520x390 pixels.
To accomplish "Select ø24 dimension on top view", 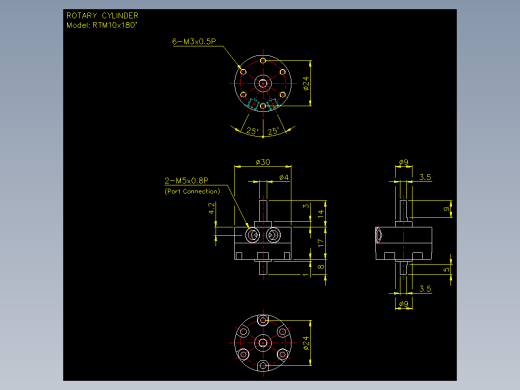I will (306, 83).
